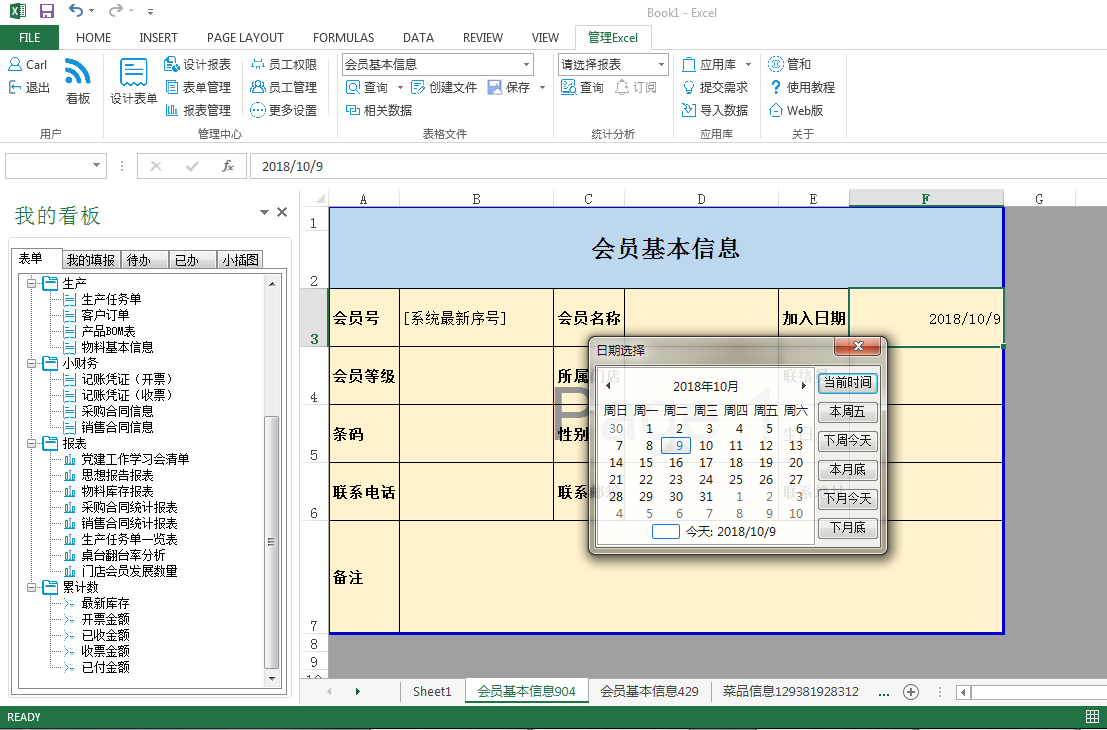
Task: Switch to the Sheet1 sheet tab
Action: point(432,692)
